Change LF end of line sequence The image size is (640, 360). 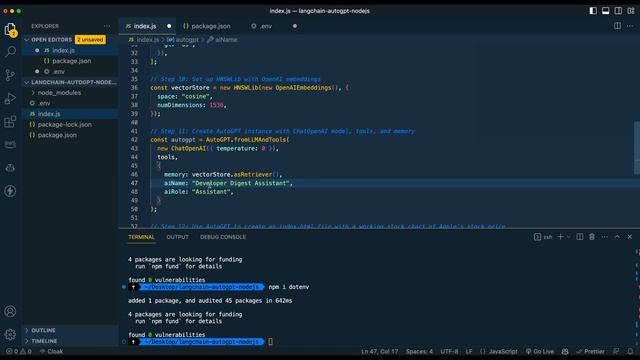click(469, 351)
